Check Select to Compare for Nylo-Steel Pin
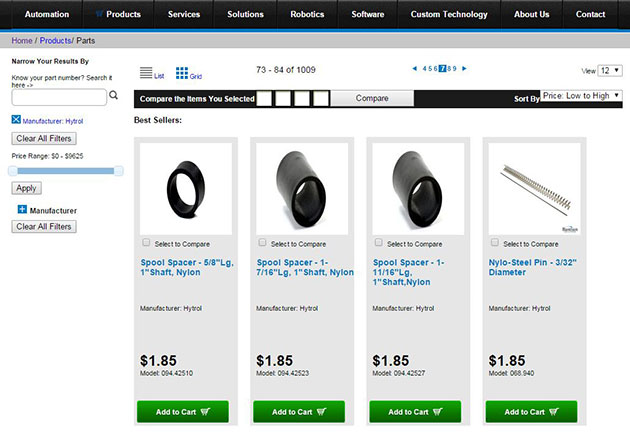Image resolution: width=630 pixels, height=433 pixels. (x=495, y=243)
